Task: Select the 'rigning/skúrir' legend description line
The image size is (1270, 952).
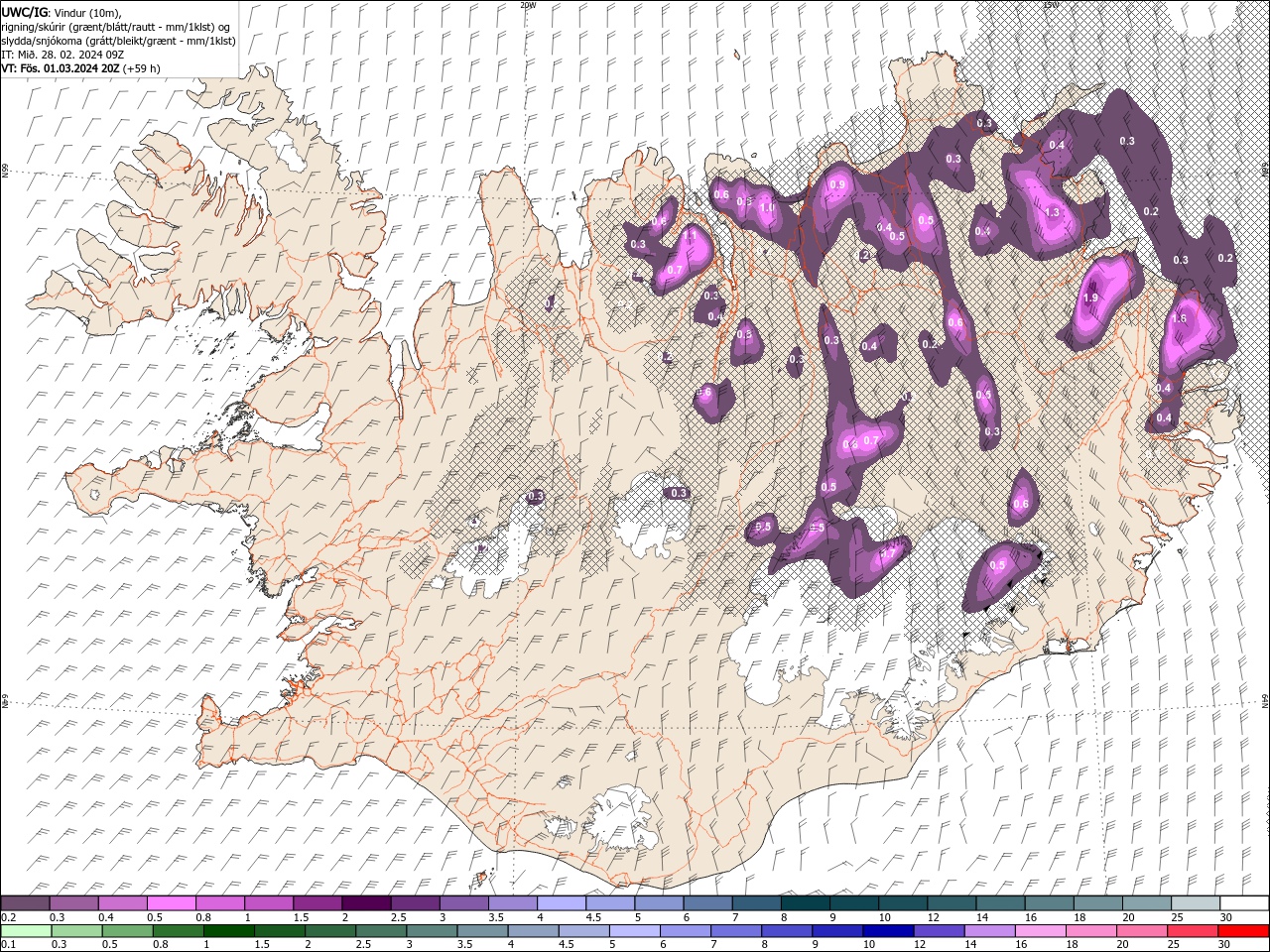Action: 117,27
